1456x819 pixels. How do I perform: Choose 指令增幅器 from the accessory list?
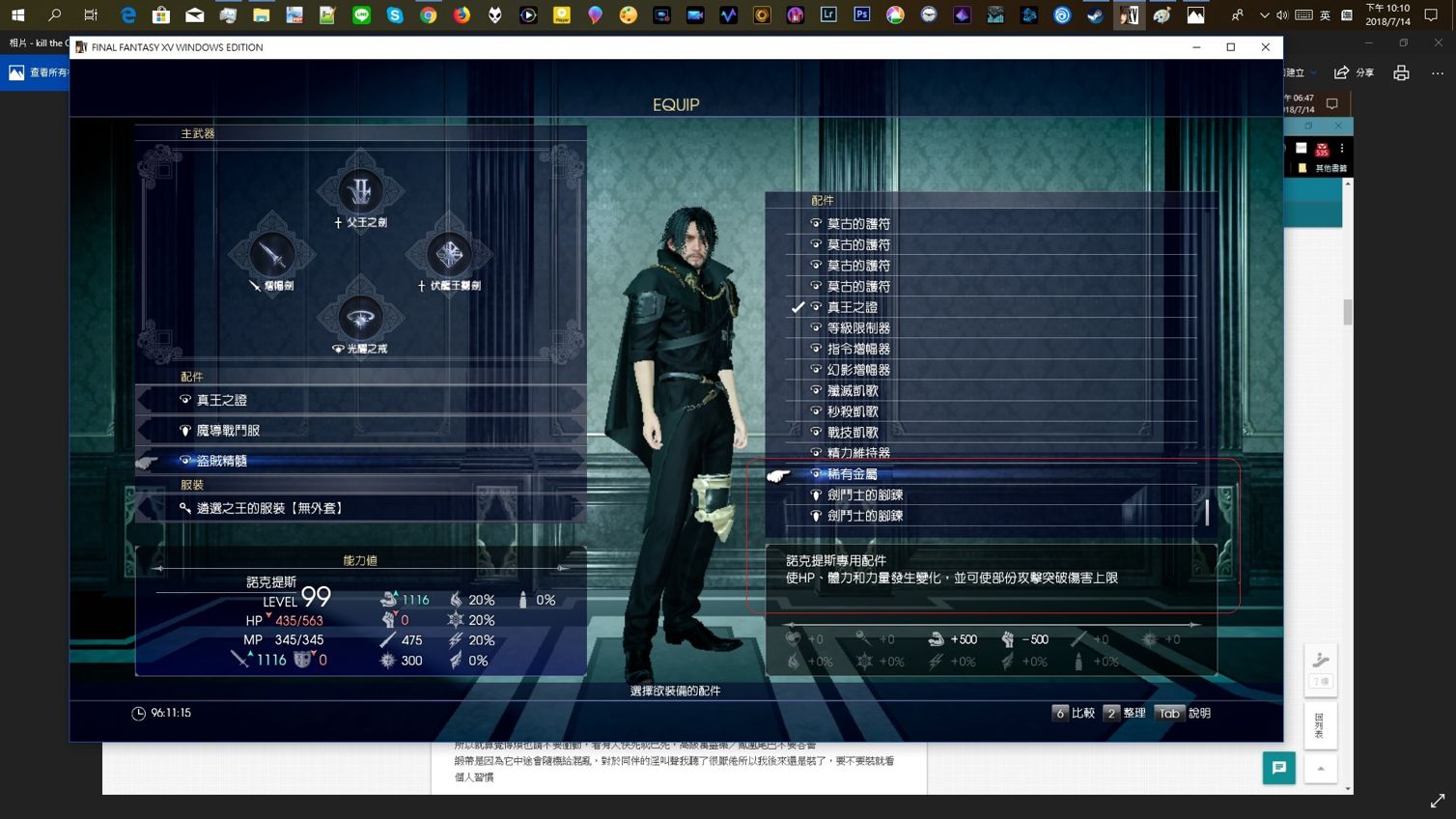tap(993, 349)
